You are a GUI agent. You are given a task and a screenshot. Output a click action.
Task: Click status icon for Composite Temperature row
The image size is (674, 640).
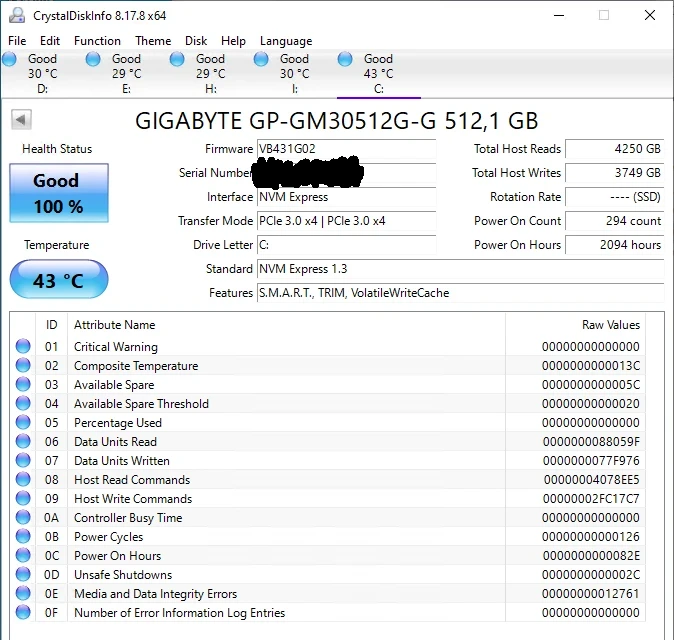click(23, 365)
